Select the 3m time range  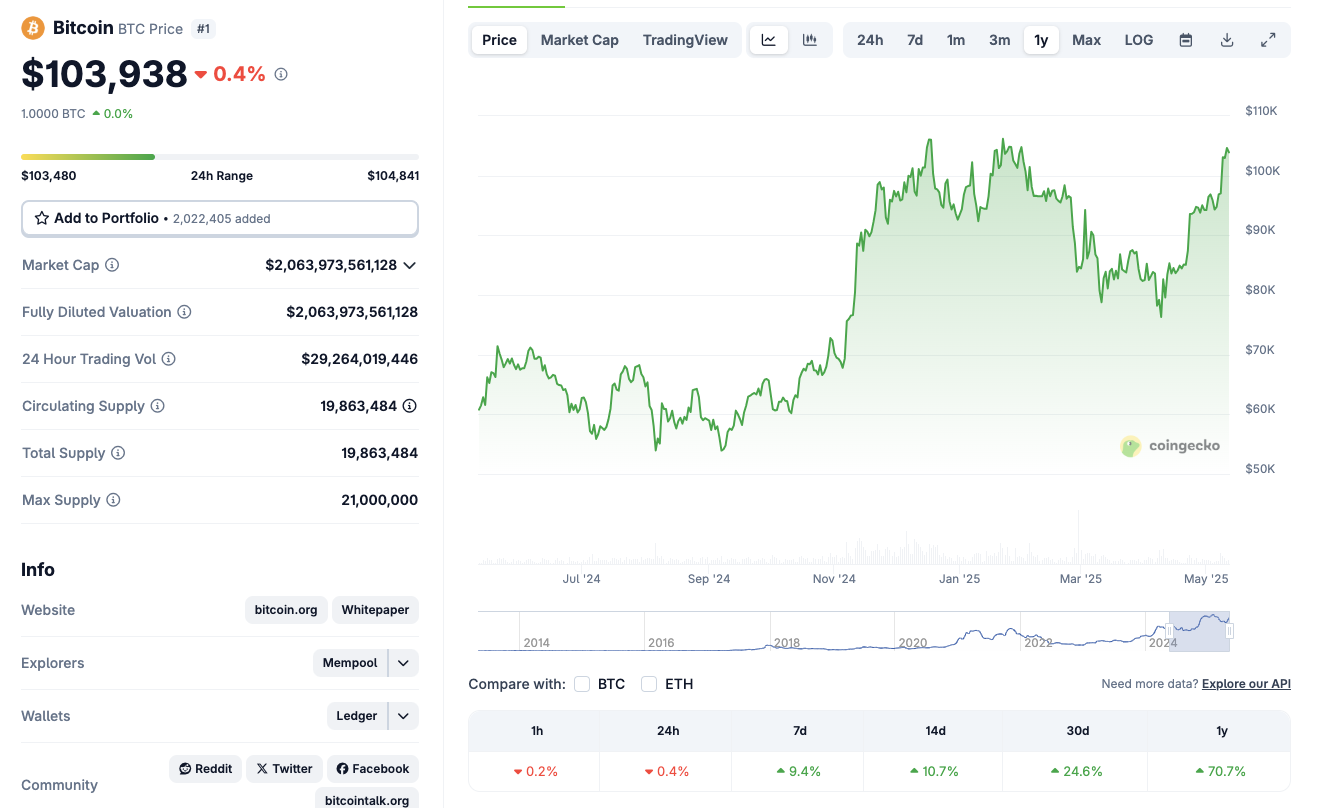click(1000, 40)
